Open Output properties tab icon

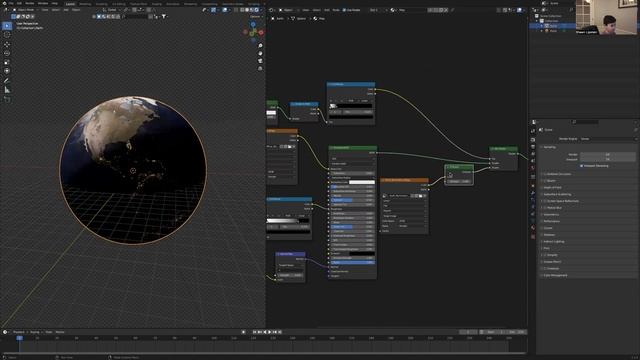533,147
